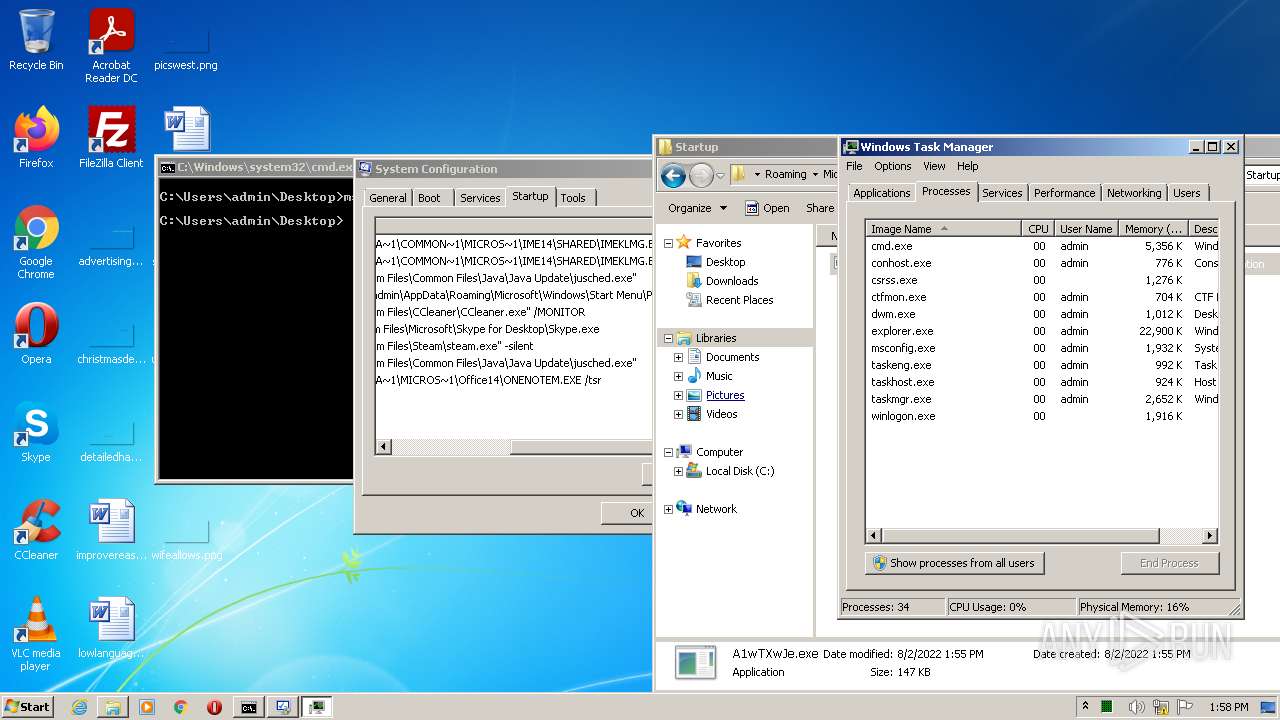1280x720 pixels.
Task: Collapse the Favorites group in explorer sidebar
Action: (668, 243)
